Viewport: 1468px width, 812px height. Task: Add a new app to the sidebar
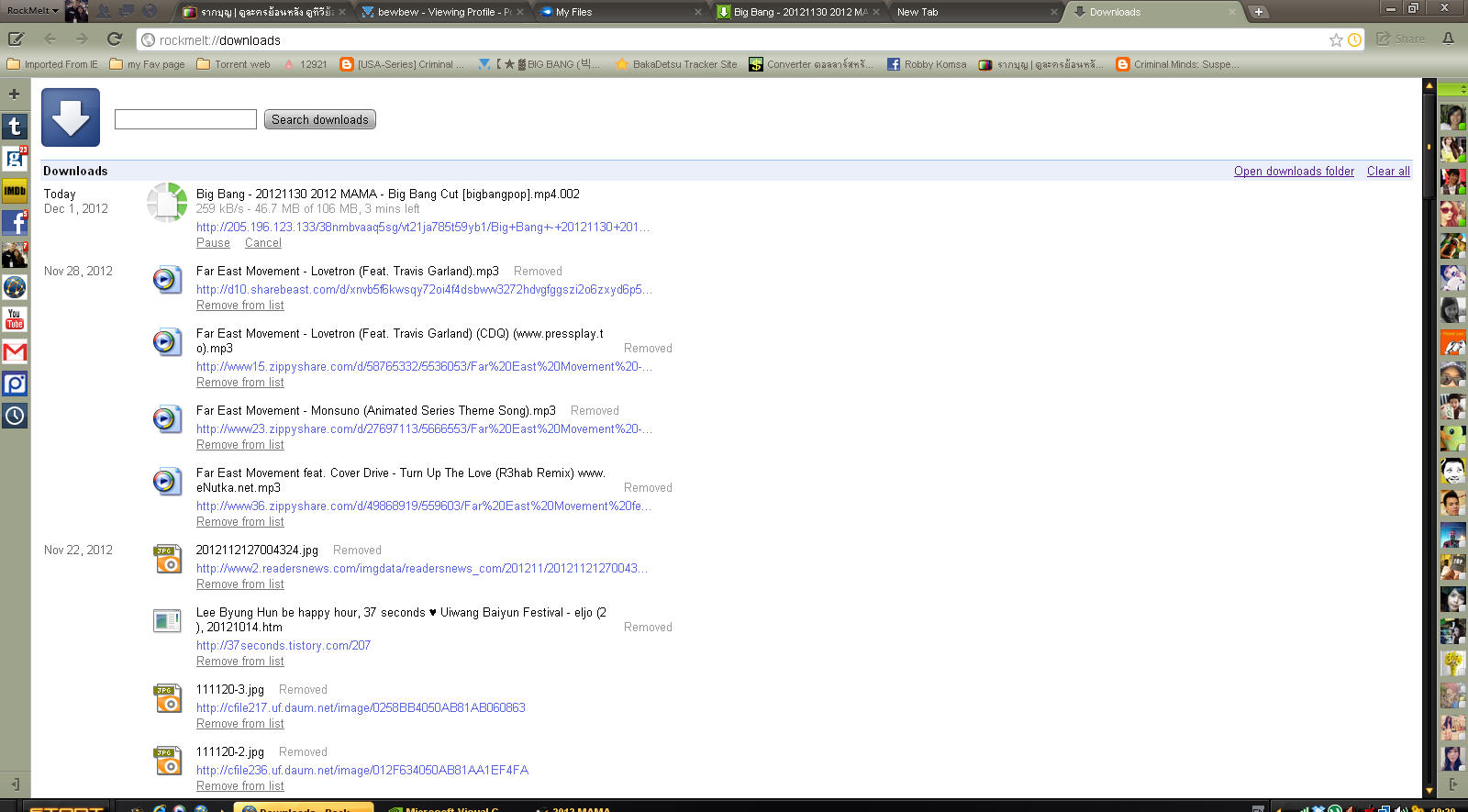click(14, 94)
